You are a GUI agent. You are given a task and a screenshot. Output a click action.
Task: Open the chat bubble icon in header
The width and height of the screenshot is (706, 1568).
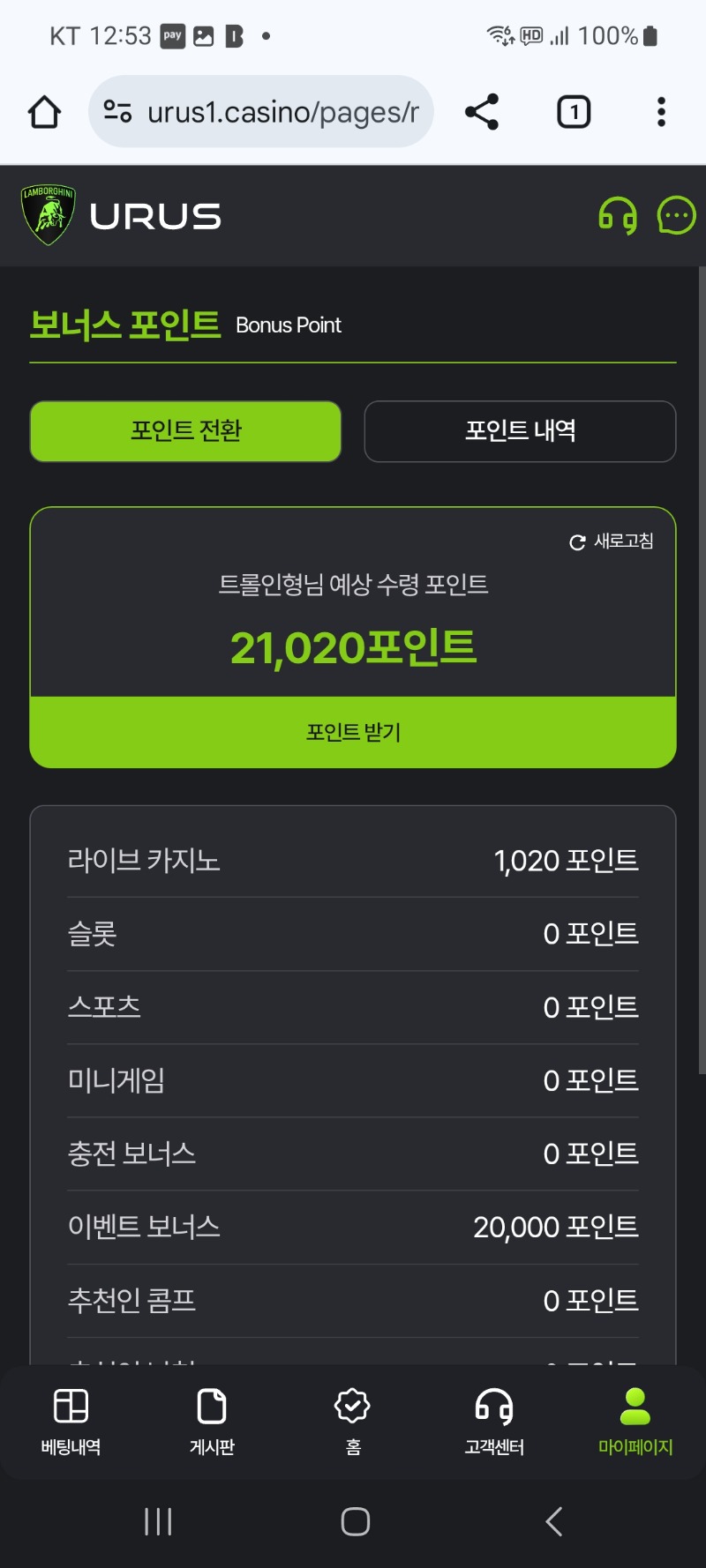click(x=677, y=216)
